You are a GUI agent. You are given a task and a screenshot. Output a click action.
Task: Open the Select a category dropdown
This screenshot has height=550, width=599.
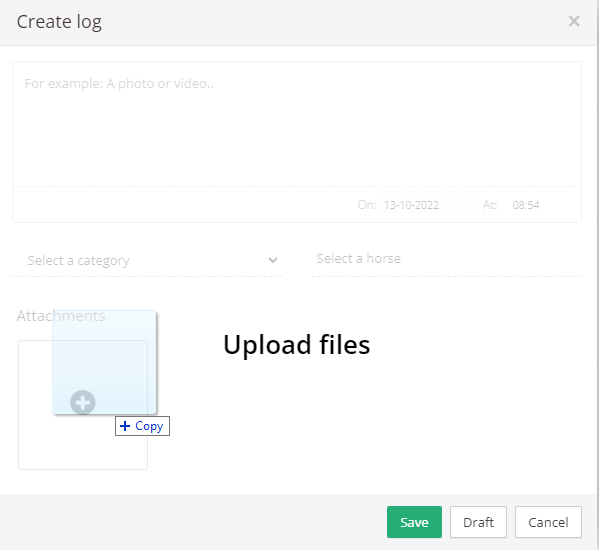(x=147, y=260)
